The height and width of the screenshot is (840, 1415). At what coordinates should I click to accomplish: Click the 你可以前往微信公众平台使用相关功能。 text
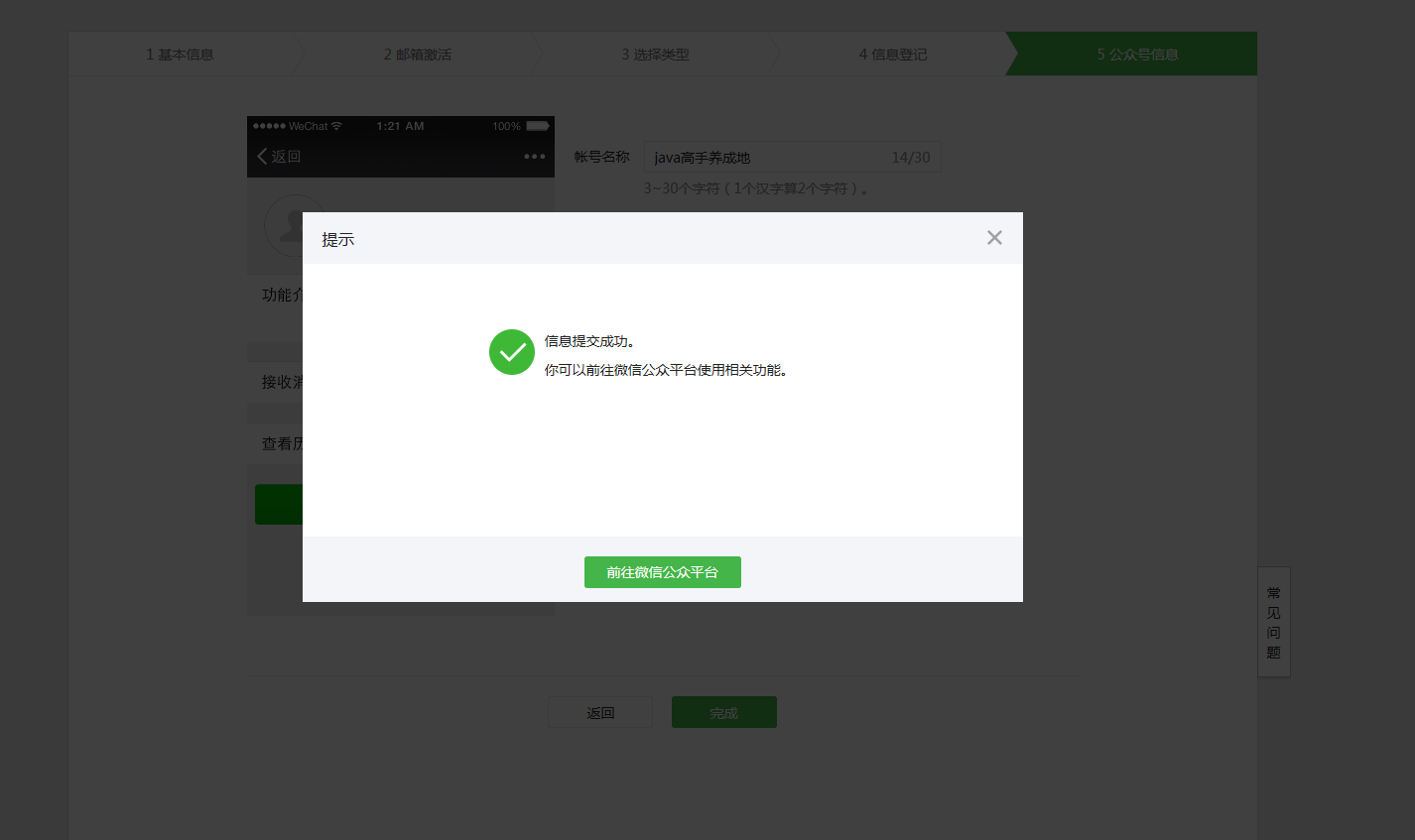(666, 370)
